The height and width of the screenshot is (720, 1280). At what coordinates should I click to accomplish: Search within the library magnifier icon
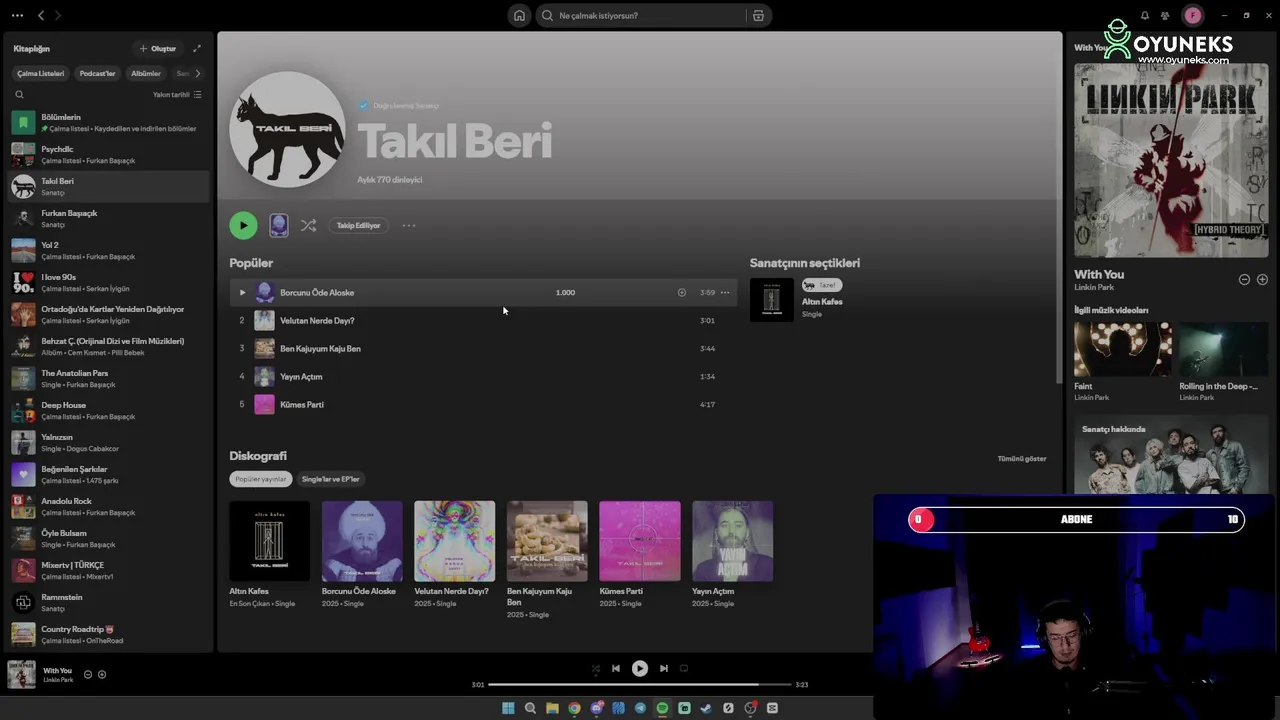pyautogui.click(x=19, y=95)
